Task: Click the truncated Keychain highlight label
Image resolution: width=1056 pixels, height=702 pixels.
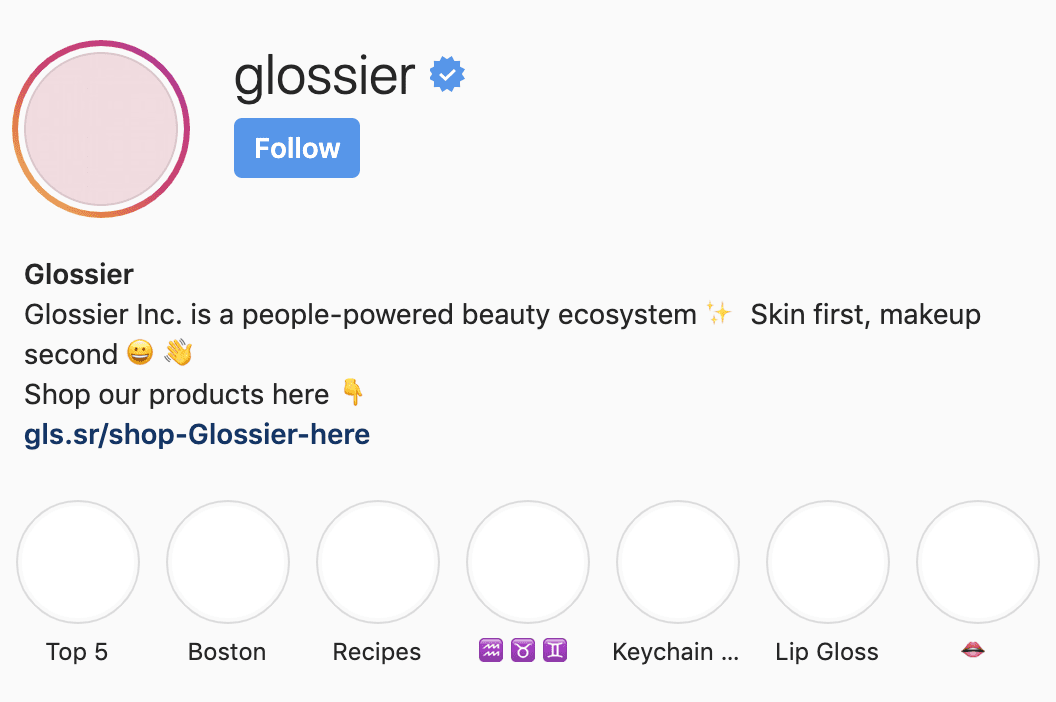Action: coord(675,652)
